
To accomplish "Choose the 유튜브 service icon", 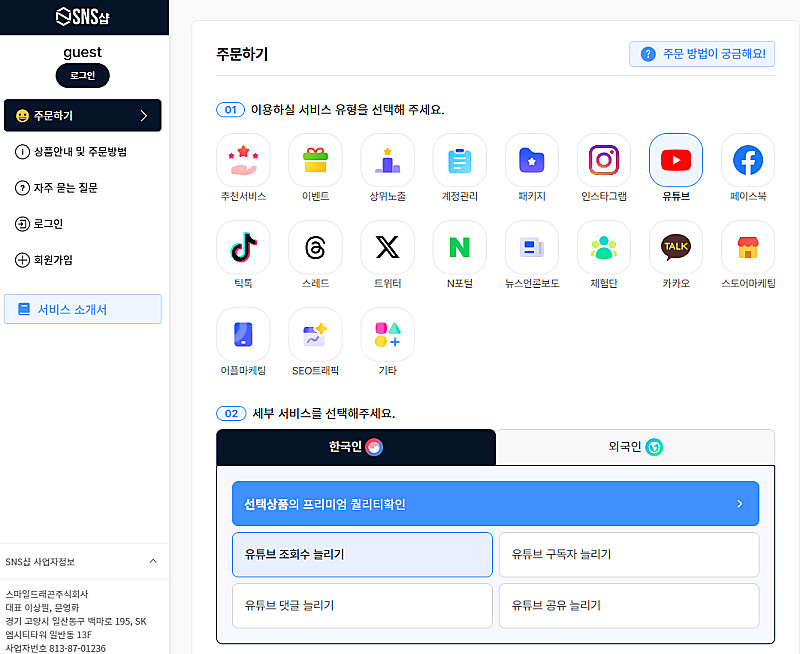I will (676, 160).
